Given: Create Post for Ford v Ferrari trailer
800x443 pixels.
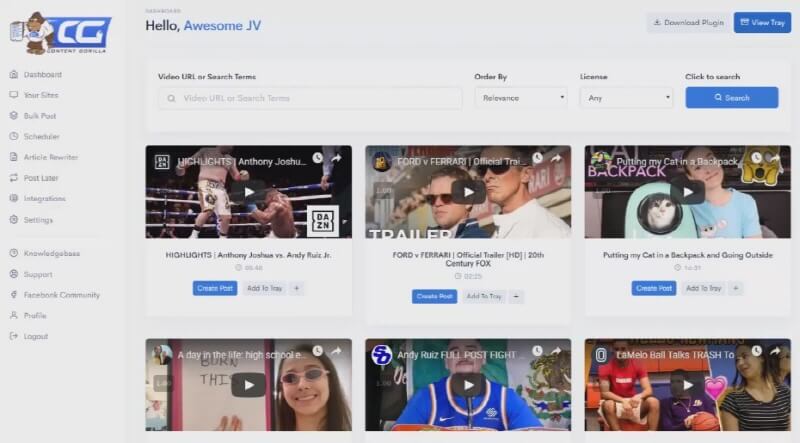Looking at the screenshot, I should pos(434,297).
